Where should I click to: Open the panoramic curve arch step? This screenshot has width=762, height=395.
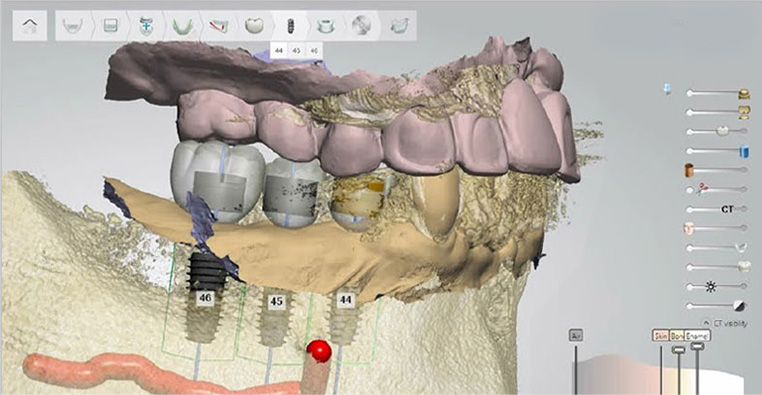183,25
